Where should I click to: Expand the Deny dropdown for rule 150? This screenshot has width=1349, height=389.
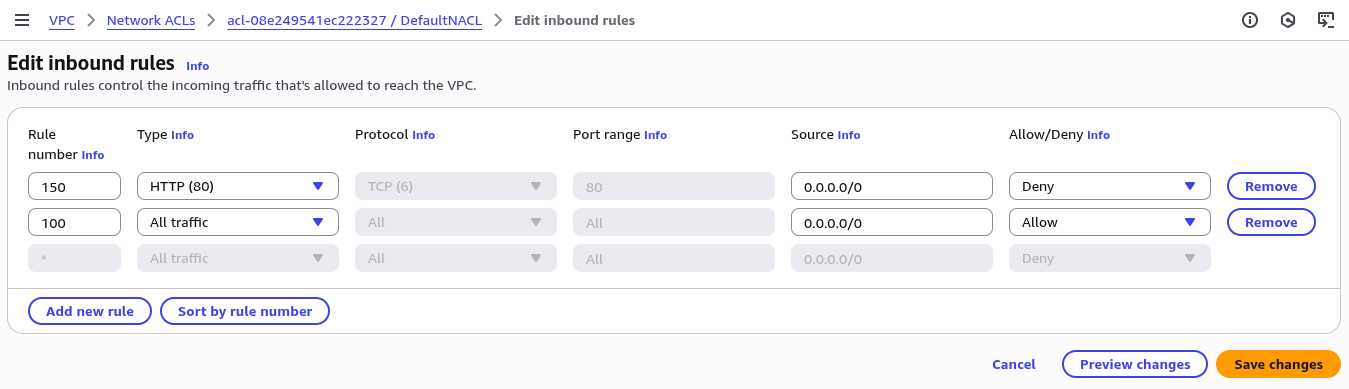(1110, 186)
